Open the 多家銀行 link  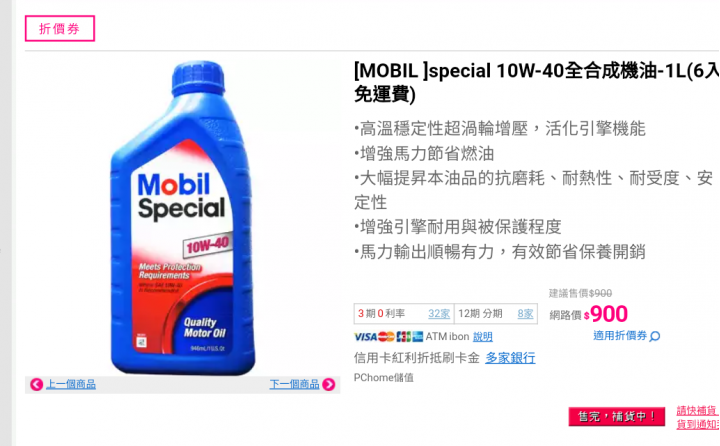click(x=510, y=358)
